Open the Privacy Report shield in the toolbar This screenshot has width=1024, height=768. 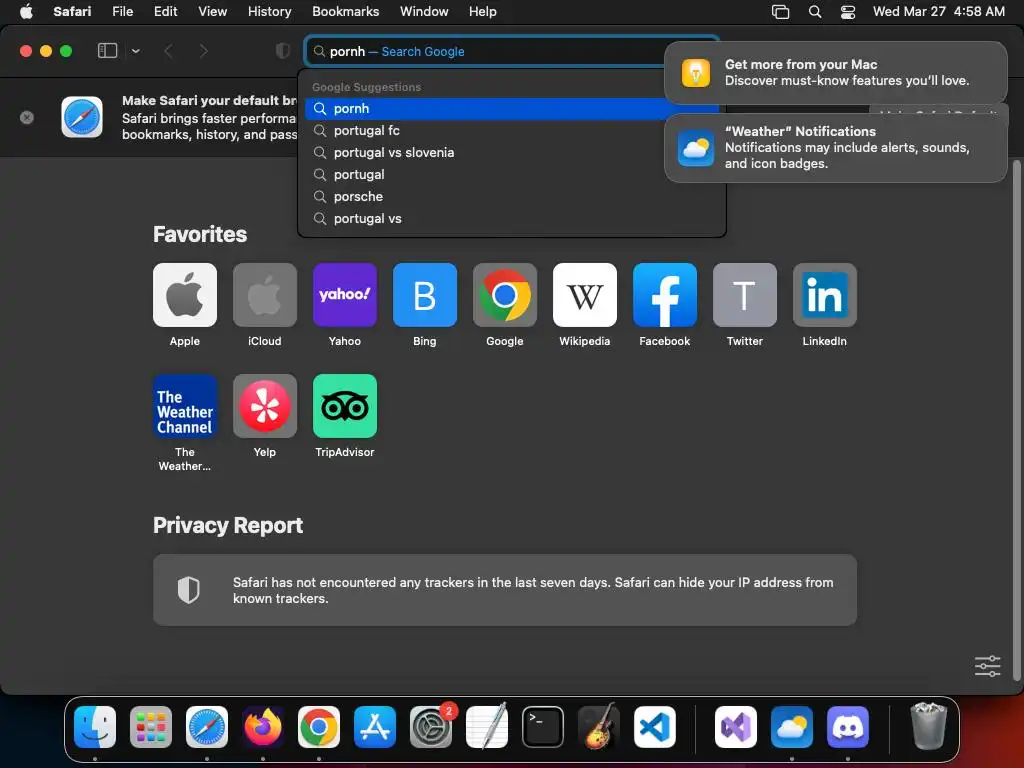283,51
